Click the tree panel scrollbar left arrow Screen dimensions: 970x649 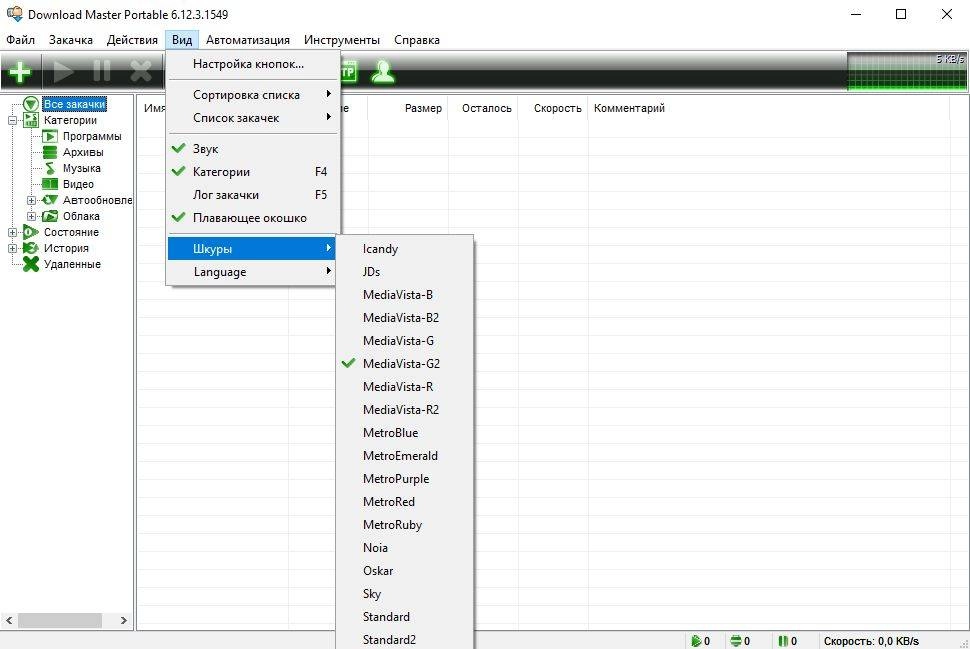pyautogui.click(x=9, y=620)
